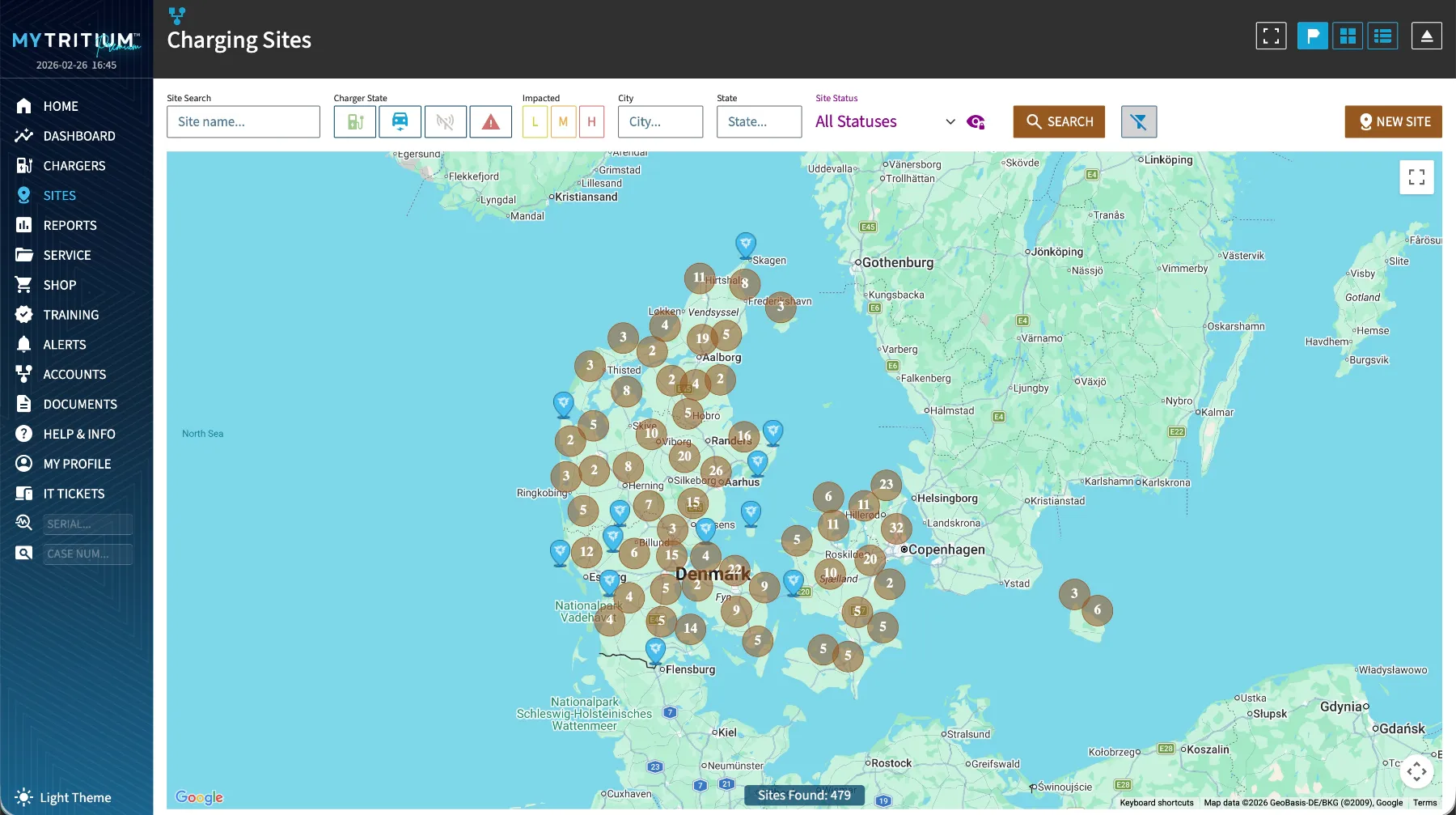Filter by faulted warning charger state
Screen dimensions: 1456x815
tap(490, 121)
